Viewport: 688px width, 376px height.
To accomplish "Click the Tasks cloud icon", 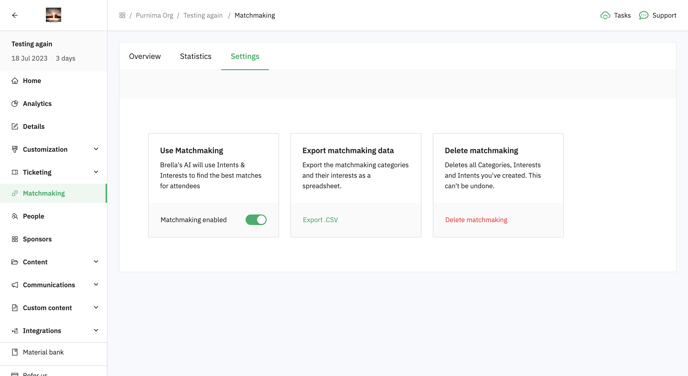I will [x=605, y=15].
